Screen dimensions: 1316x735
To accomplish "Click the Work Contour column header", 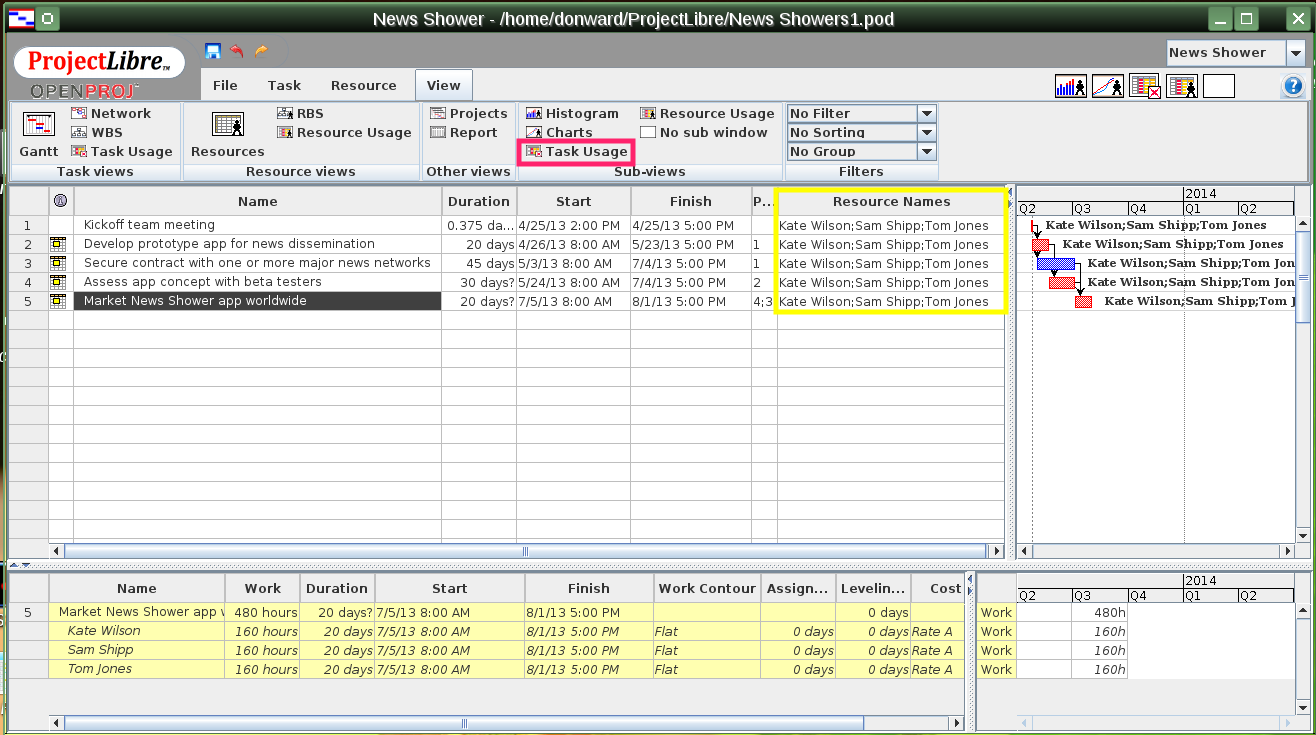I will click(707, 589).
